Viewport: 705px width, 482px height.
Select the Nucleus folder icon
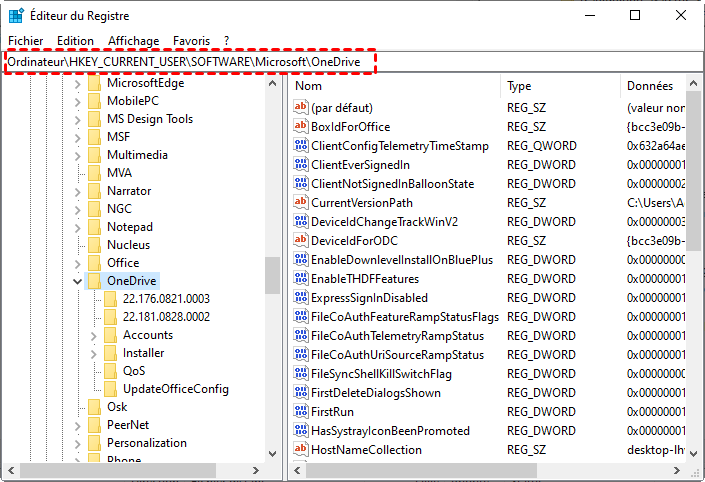(x=94, y=245)
